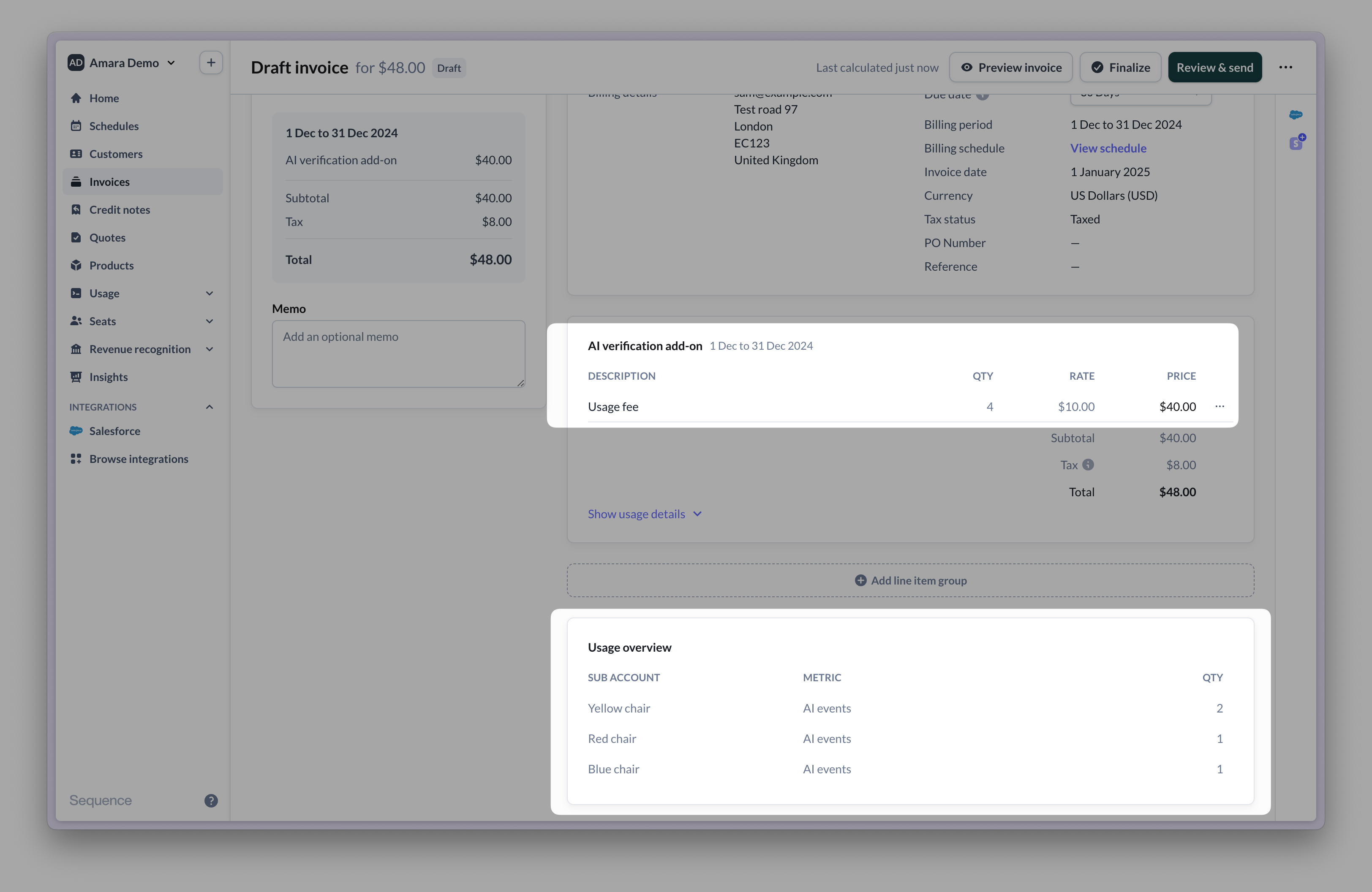1372x892 pixels.
Task: Click the plus create button
Action: click(x=211, y=63)
